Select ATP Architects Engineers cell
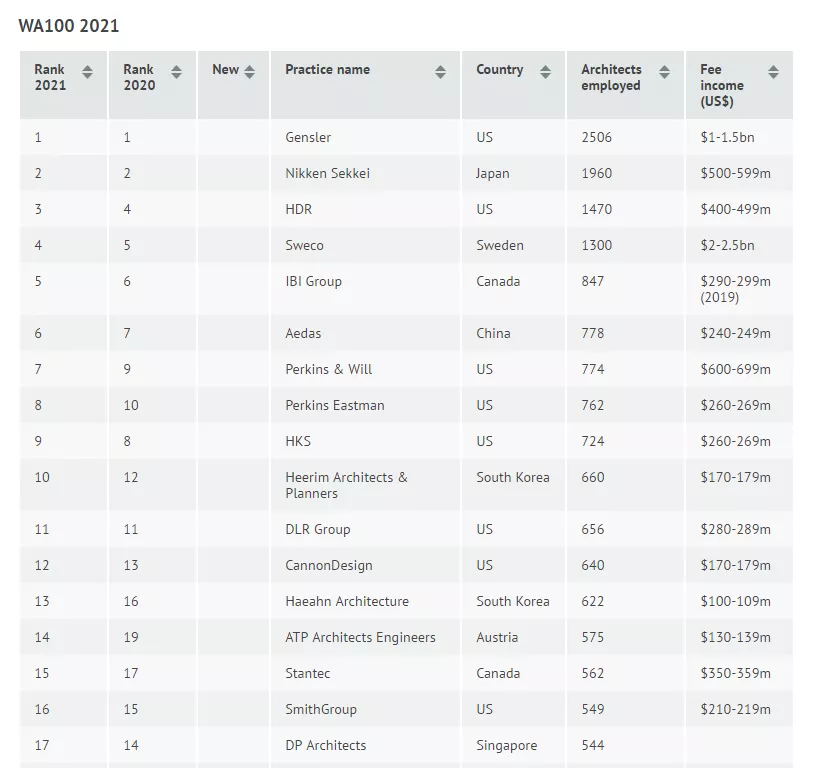Viewport: 833px width, 768px height. click(x=366, y=637)
